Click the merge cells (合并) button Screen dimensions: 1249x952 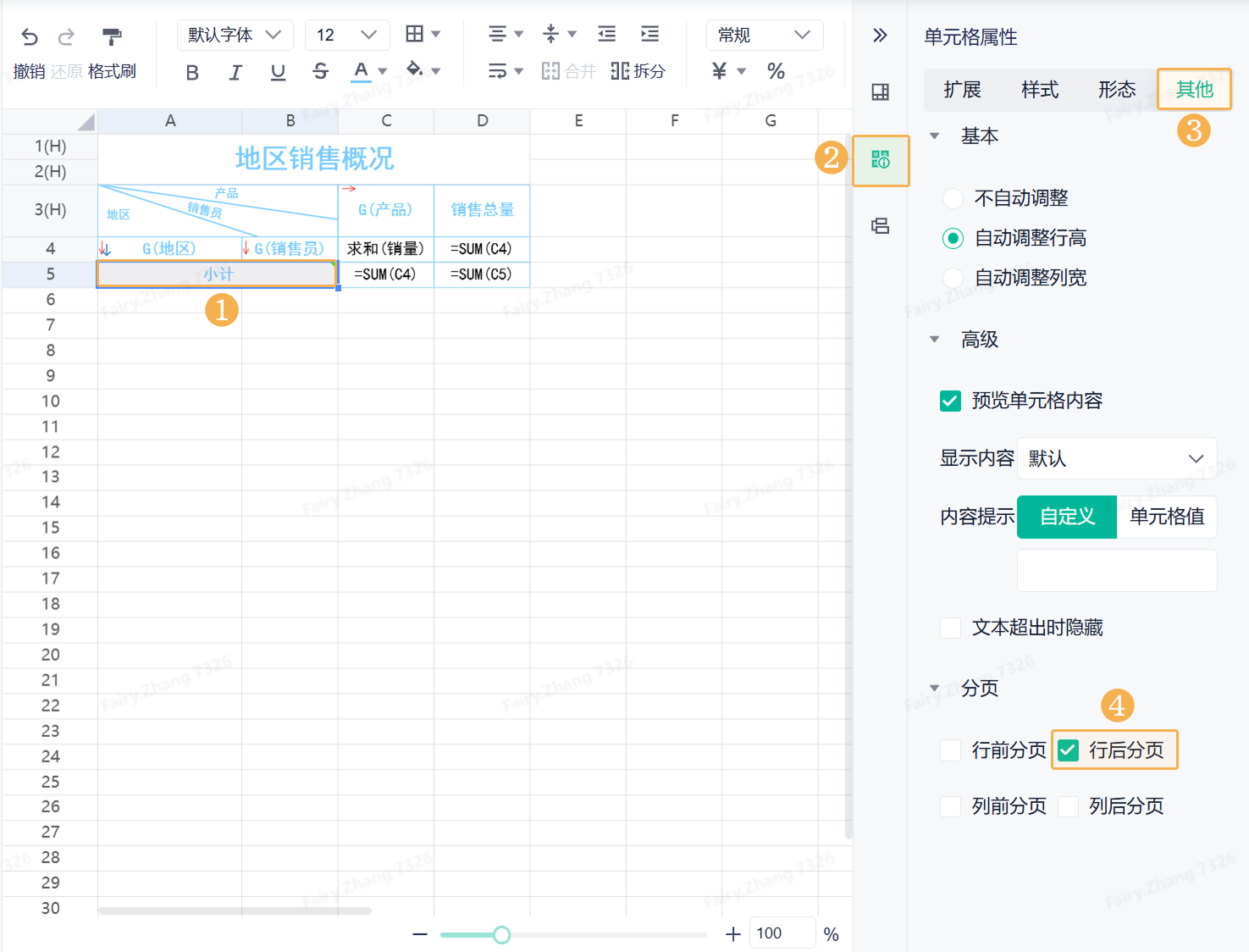pyautogui.click(x=569, y=71)
